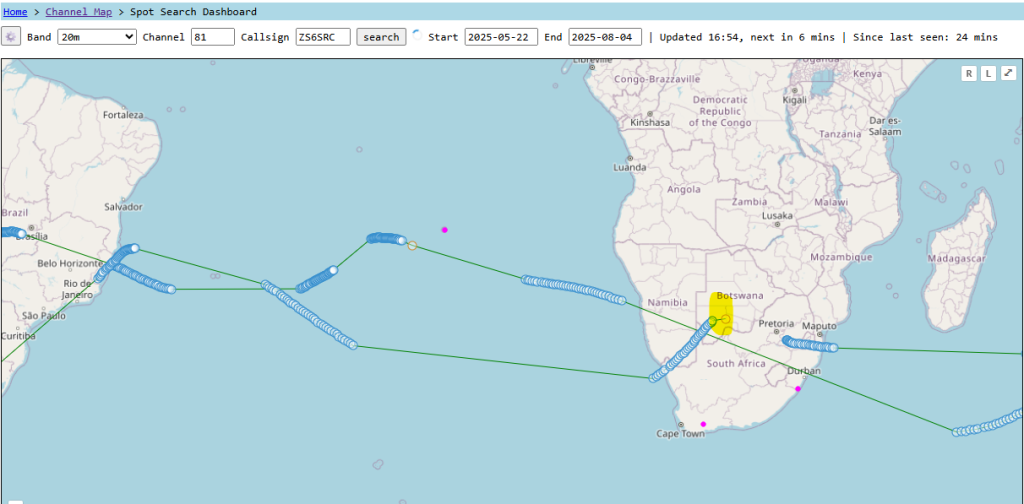The width and height of the screenshot is (1024, 504).
Task: Click the Channel number input field
Action: point(213,37)
